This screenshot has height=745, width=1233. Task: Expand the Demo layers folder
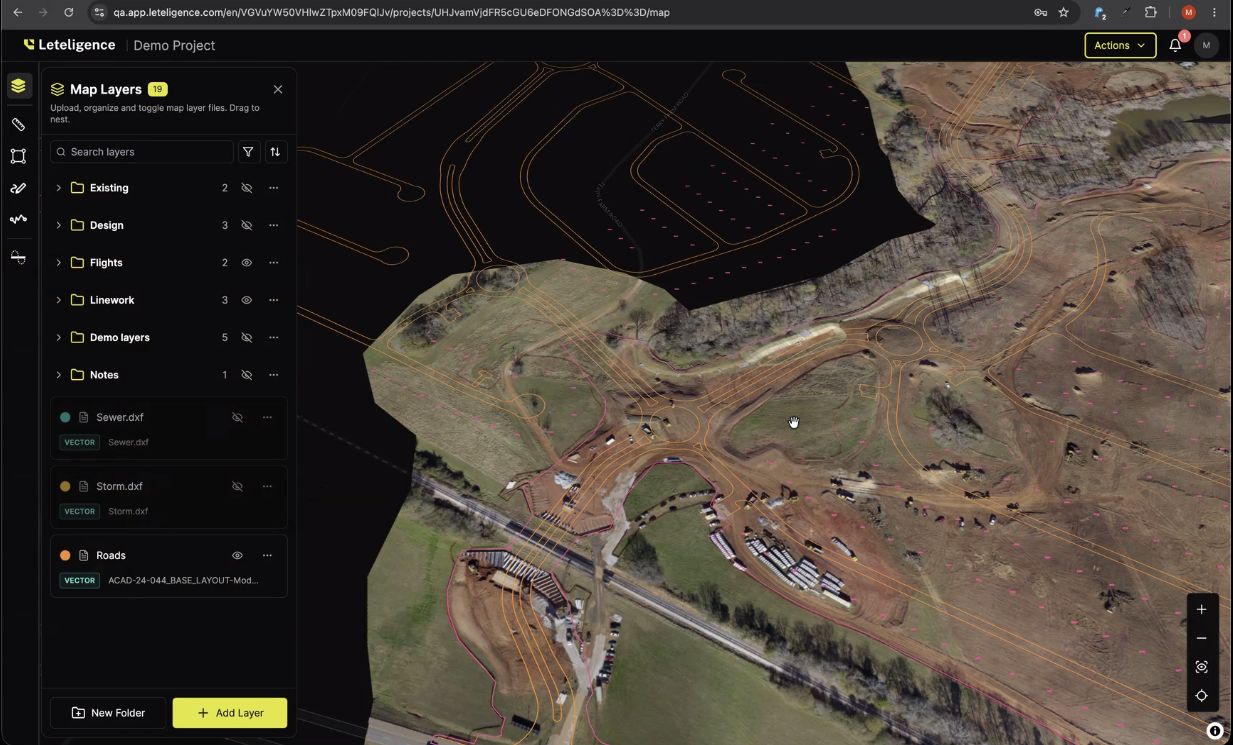58,337
